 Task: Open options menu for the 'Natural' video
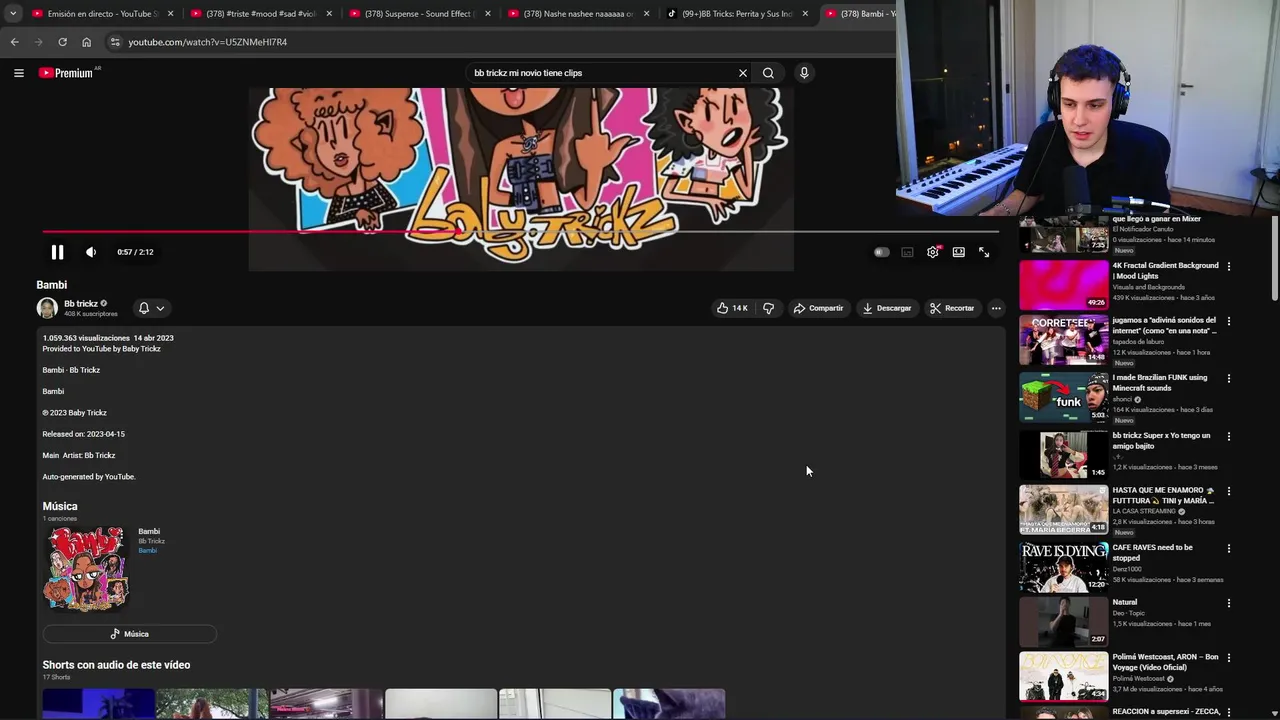point(1229,604)
